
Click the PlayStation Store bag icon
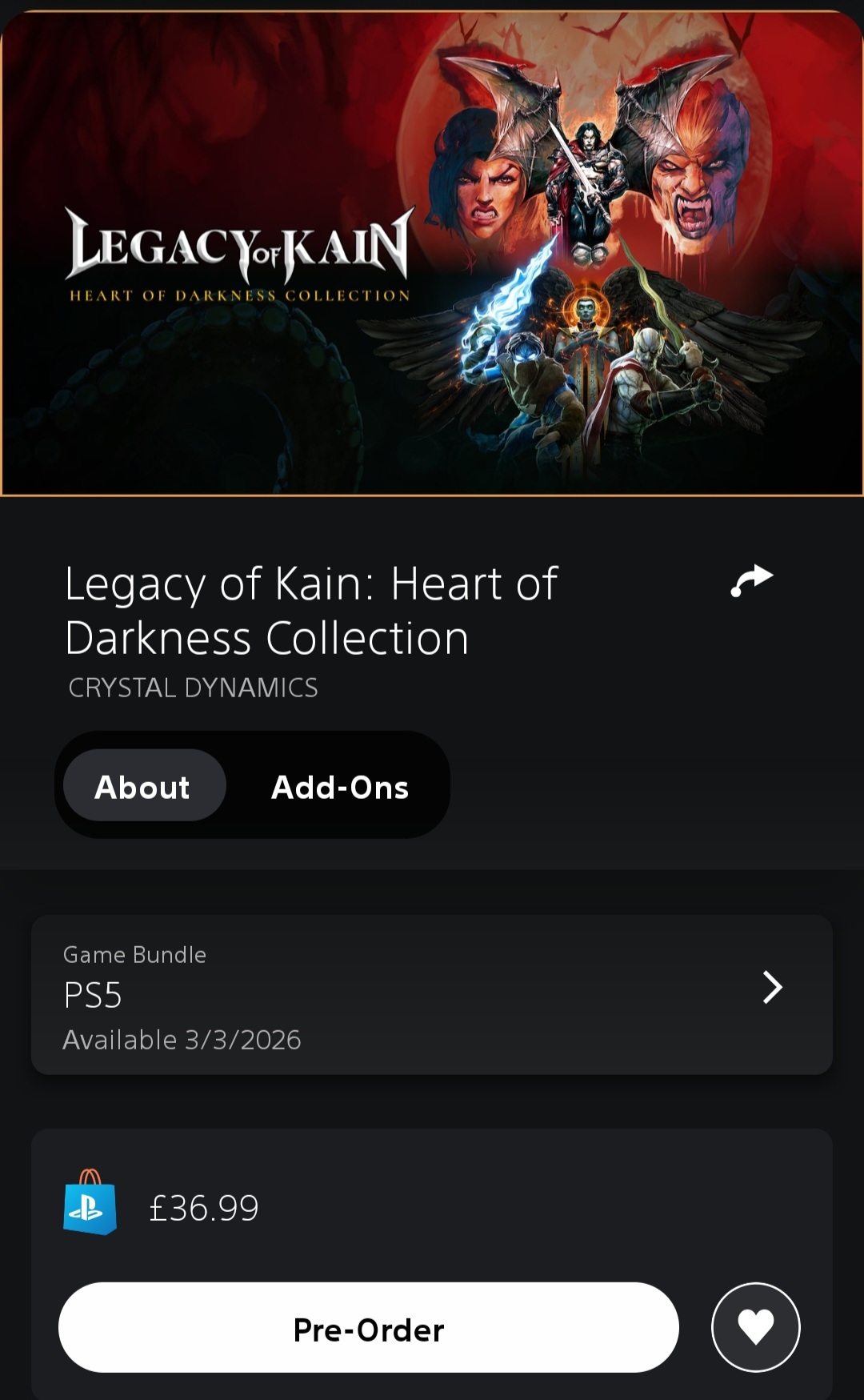(x=90, y=1201)
